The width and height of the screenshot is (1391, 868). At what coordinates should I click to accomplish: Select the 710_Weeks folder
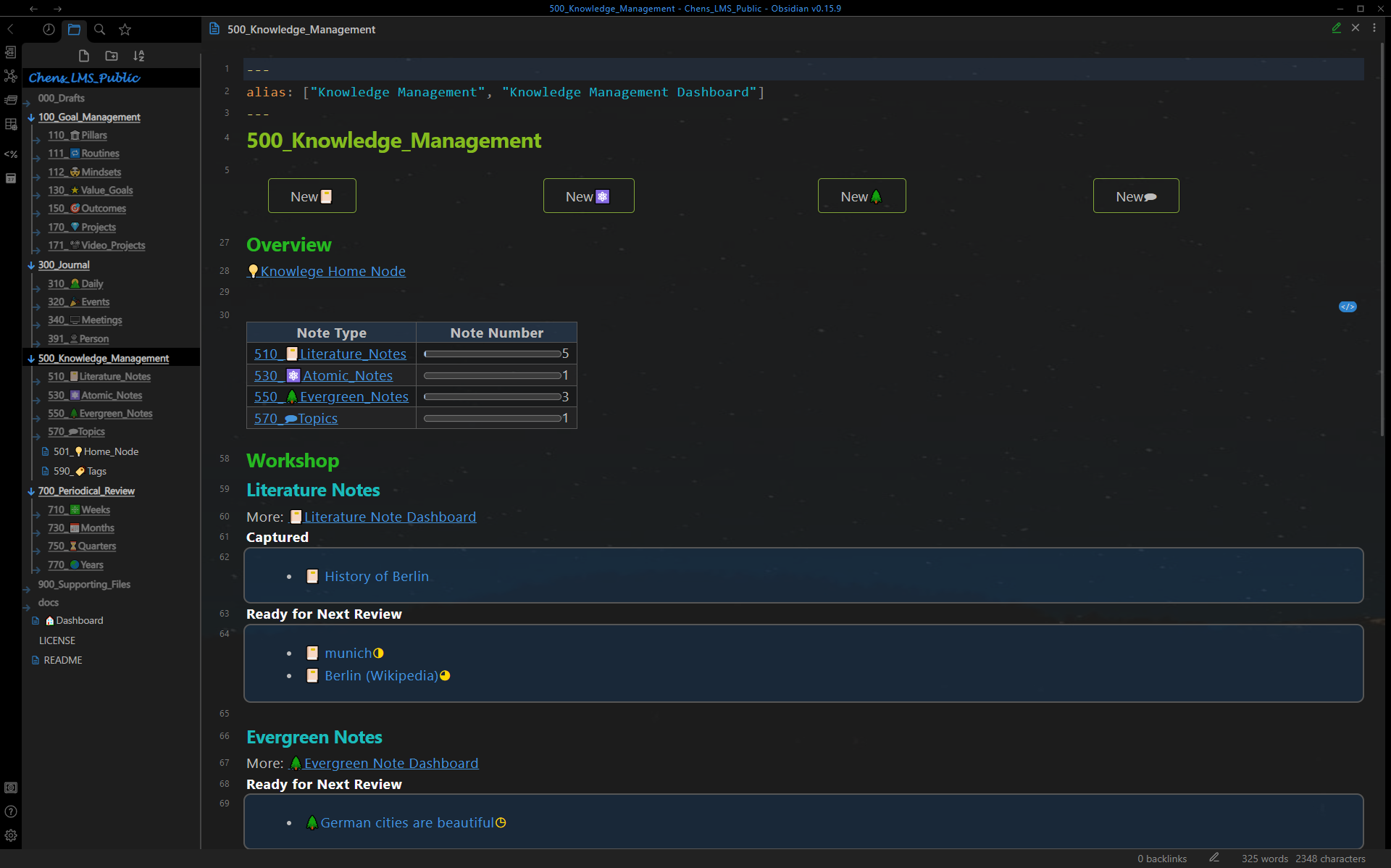pyautogui.click(x=79, y=510)
